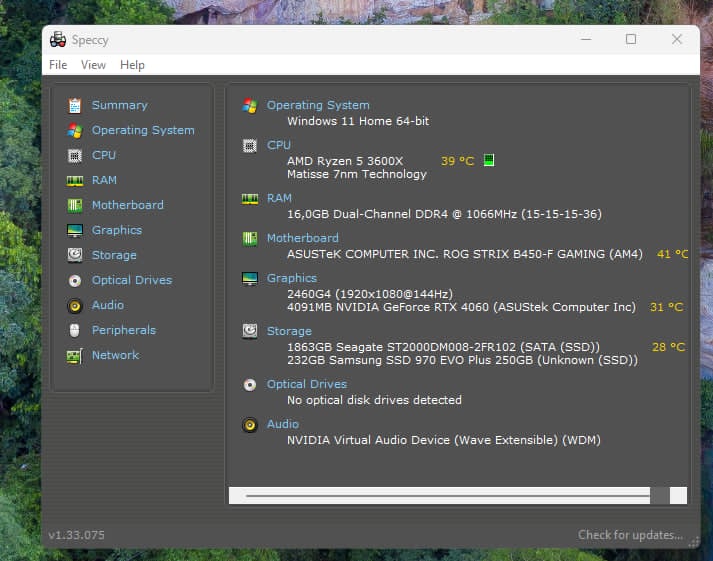Open the Help menu
Image resolution: width=713 pixels, height=561 pixels.
tap(132, 65)
